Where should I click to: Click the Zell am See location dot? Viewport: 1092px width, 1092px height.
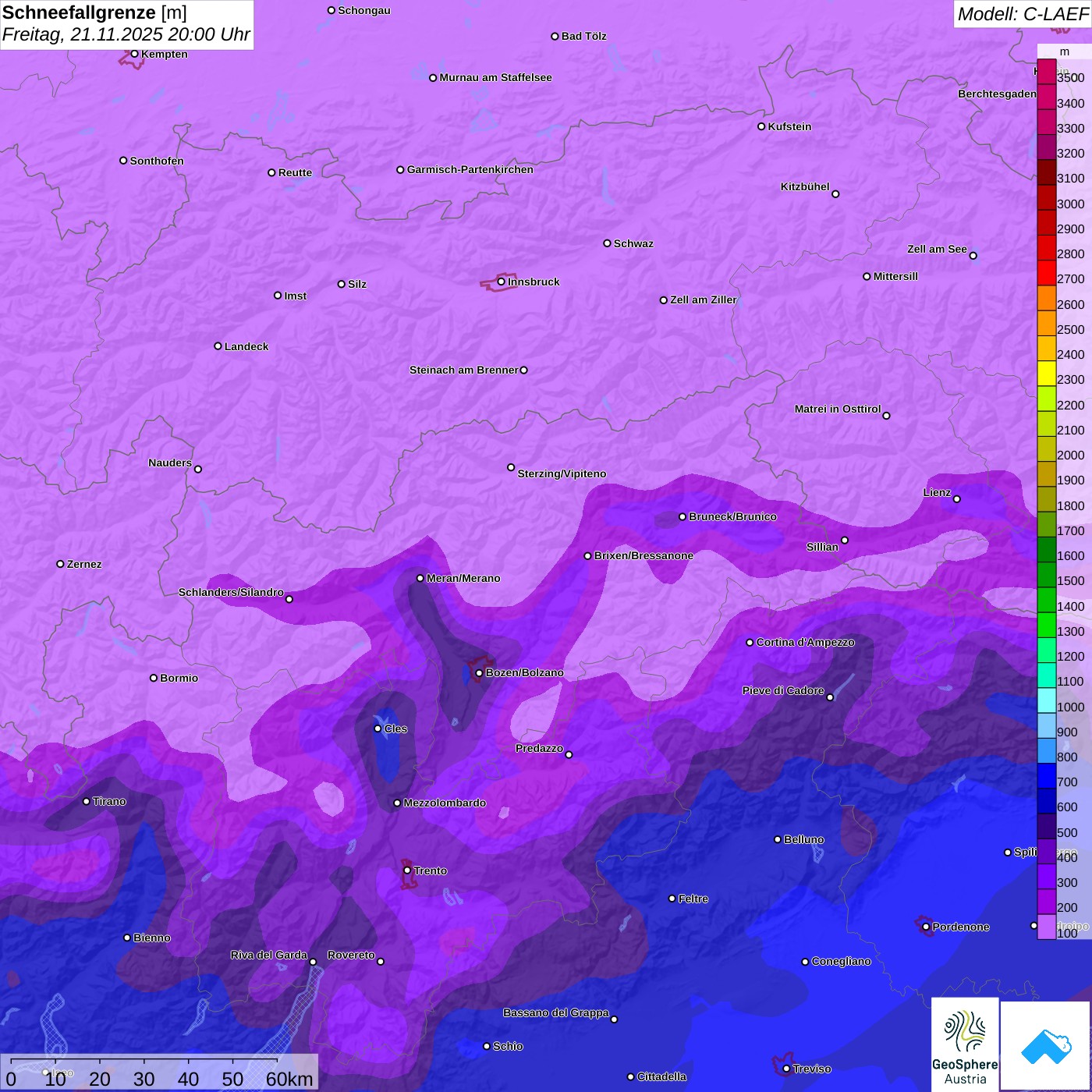(973, 255)
